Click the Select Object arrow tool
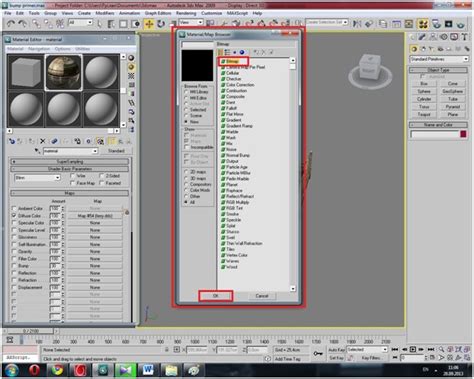The height and width of the screenshot is (379, 474). pyautogui.click(x=99, y=24)
